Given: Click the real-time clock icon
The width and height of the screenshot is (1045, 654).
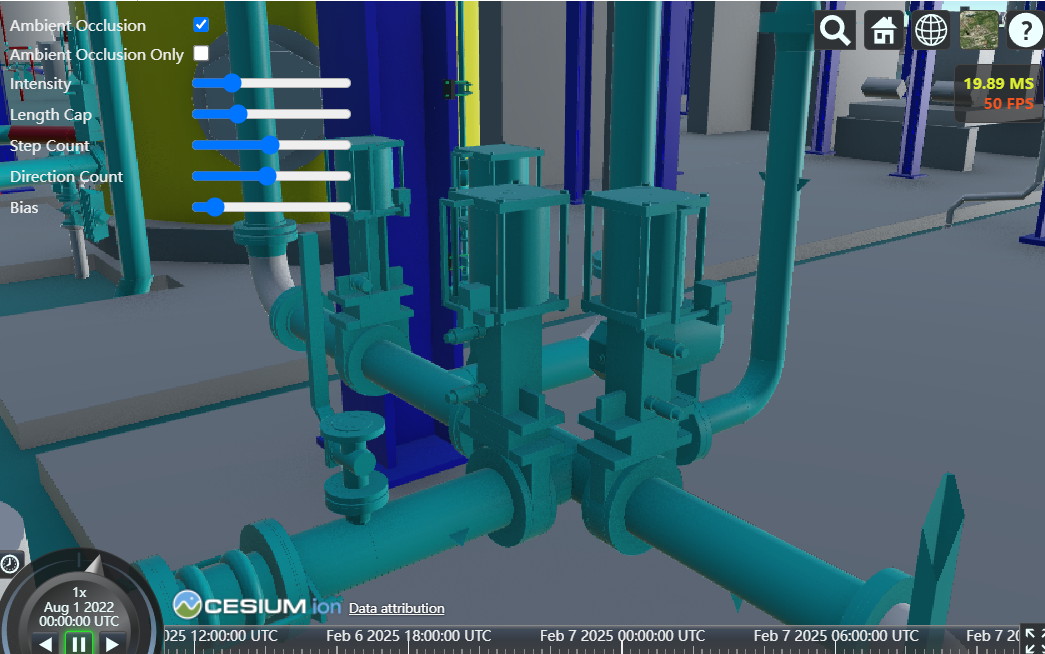Looking at the screenshot, I should pyautogui.click(x=10, y=564).
